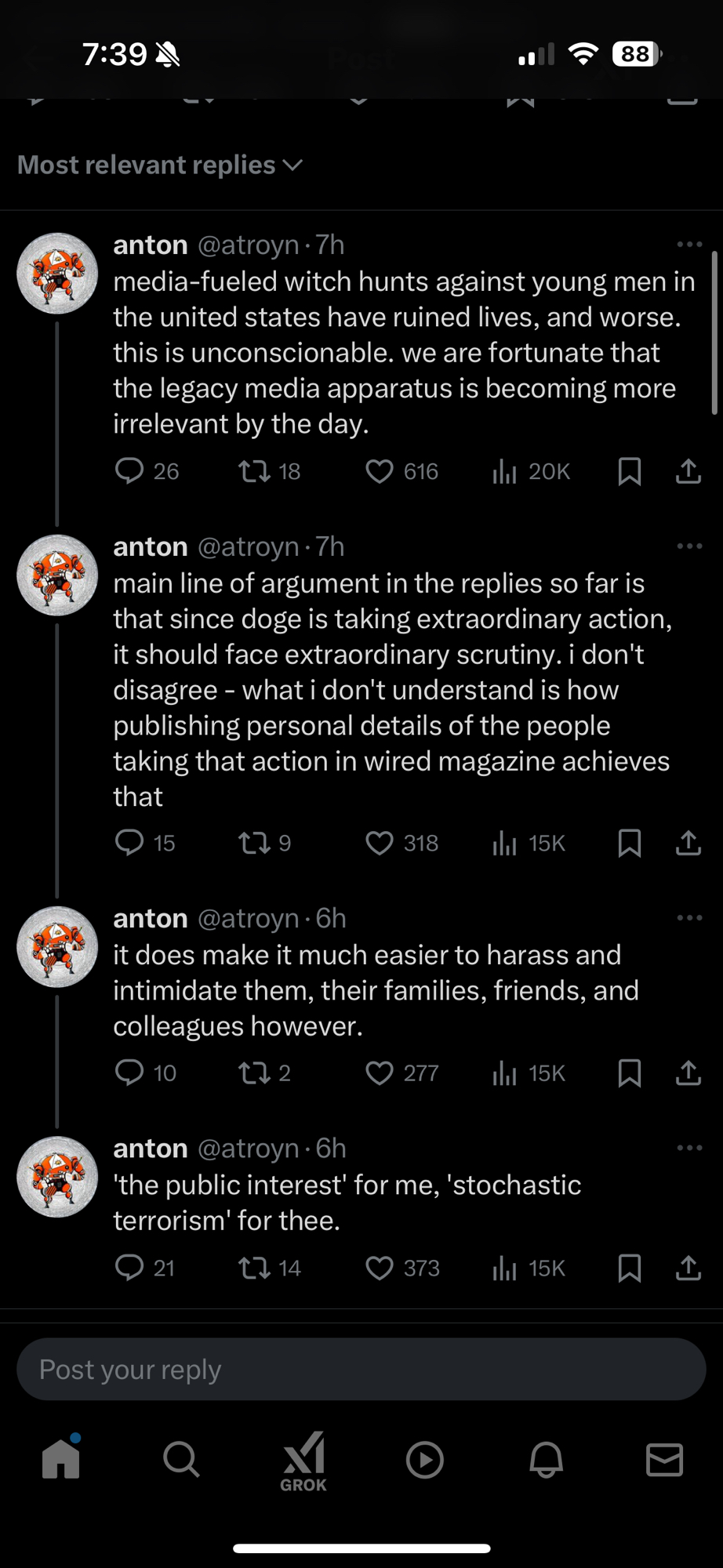Like the 'media-fueled witch hunts' post
723x1568 pixels.
pyautogui.click(x=380, y=471)
